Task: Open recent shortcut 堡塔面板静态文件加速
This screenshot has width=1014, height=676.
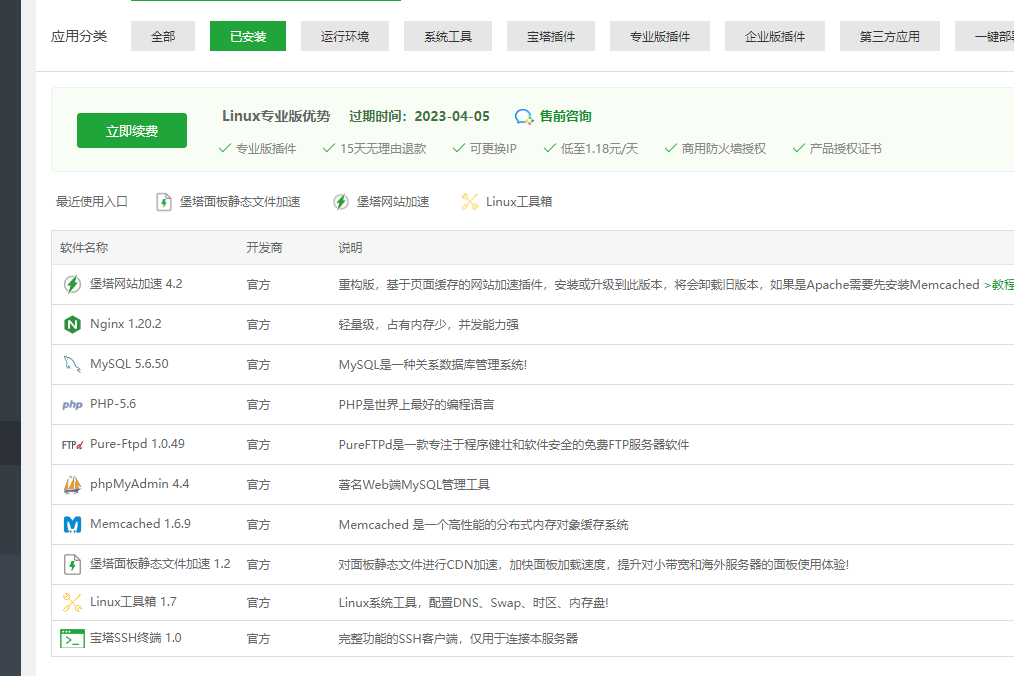Action: tap(240, 202)
